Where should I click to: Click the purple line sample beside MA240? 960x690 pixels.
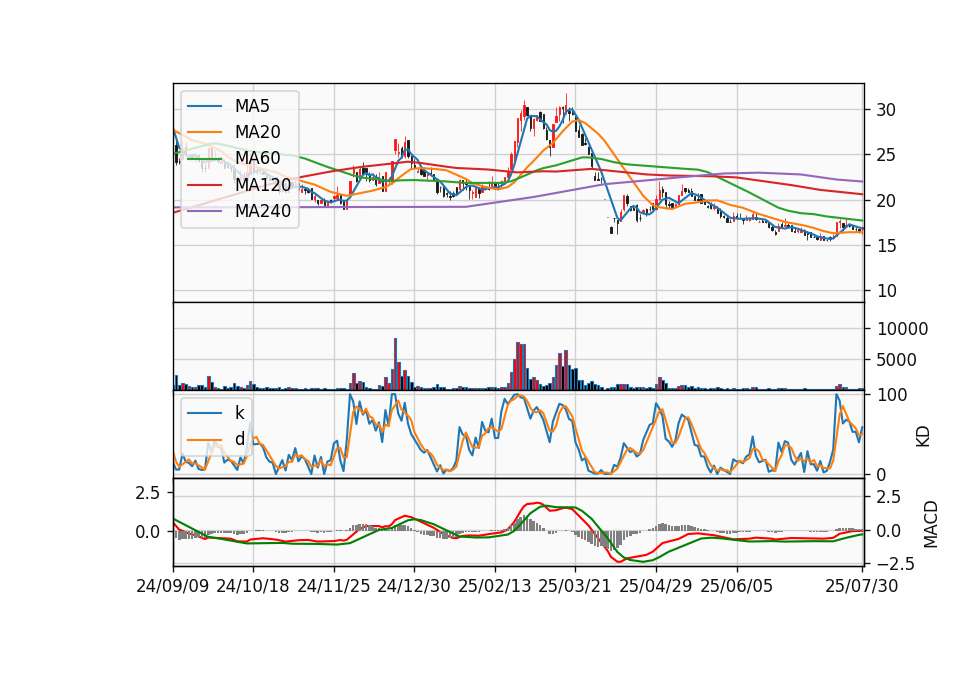coord(204,211)
